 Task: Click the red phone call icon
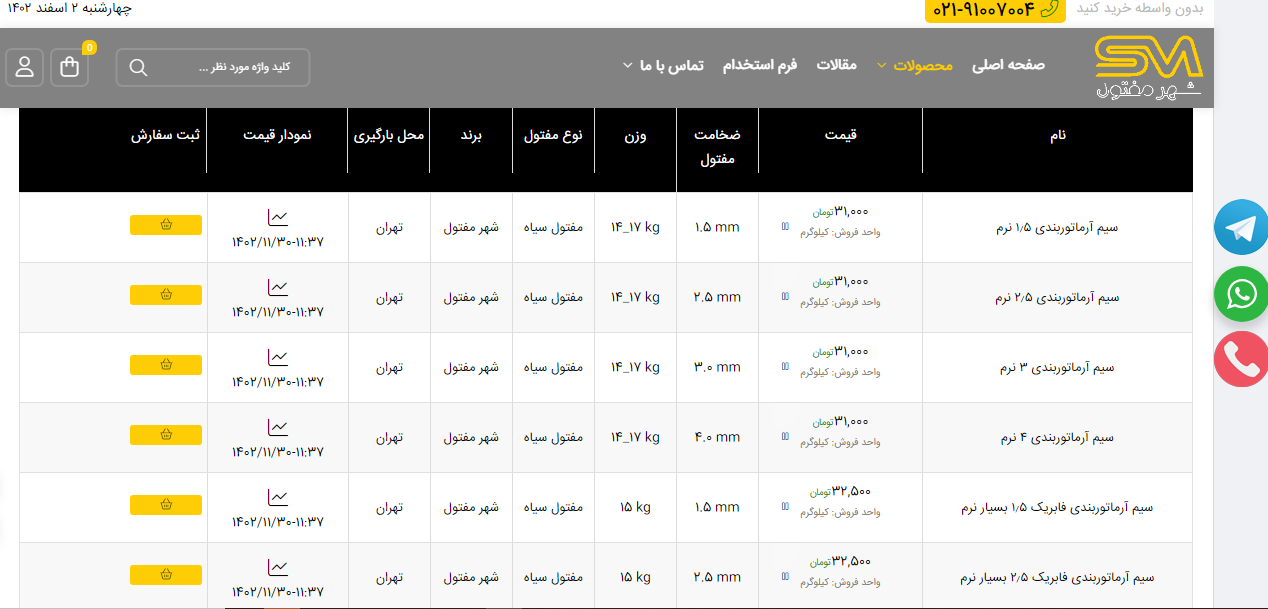coord(1241,359)
